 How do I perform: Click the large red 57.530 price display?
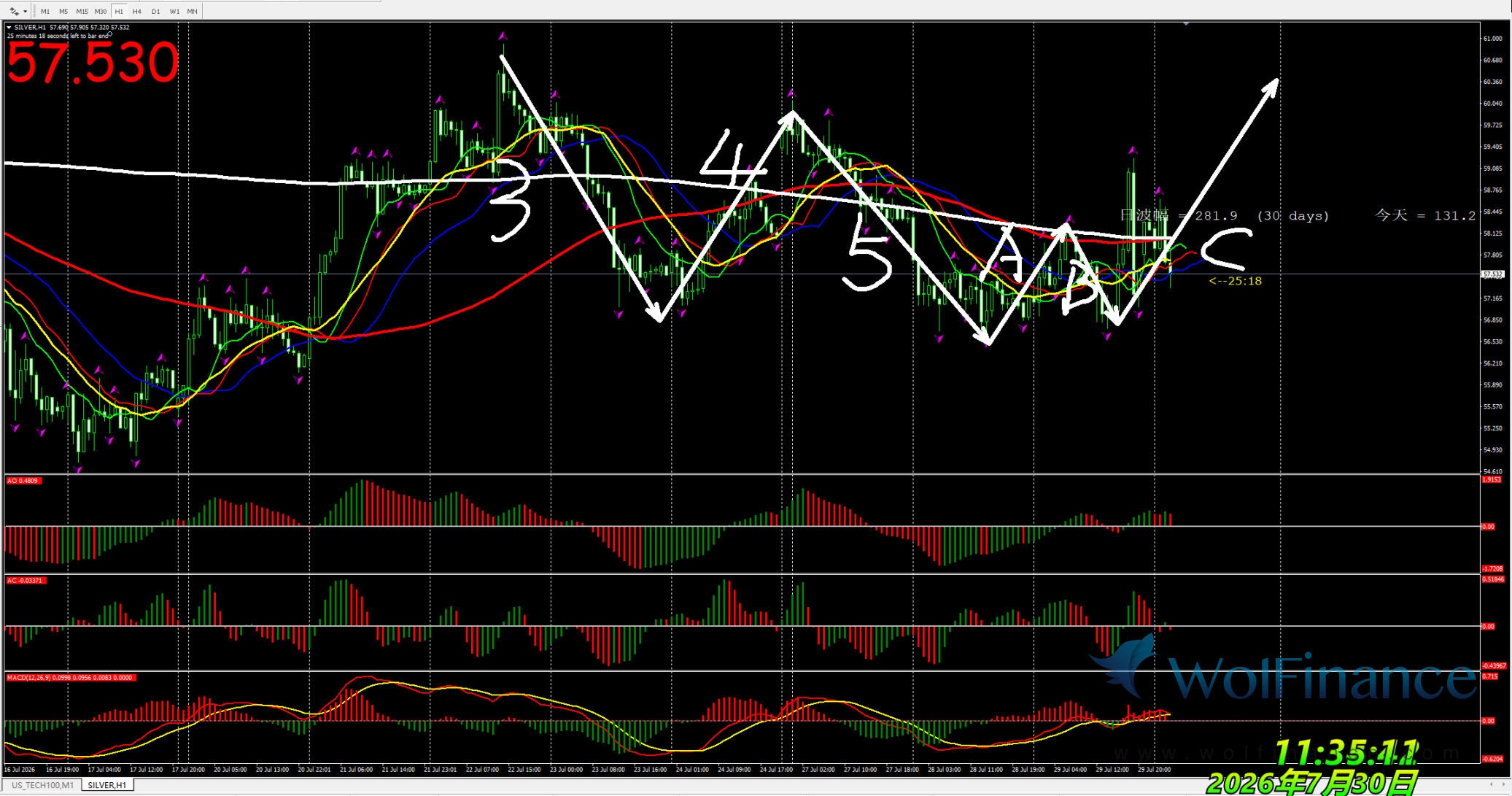pyautogui.click(x=93, y=63)
